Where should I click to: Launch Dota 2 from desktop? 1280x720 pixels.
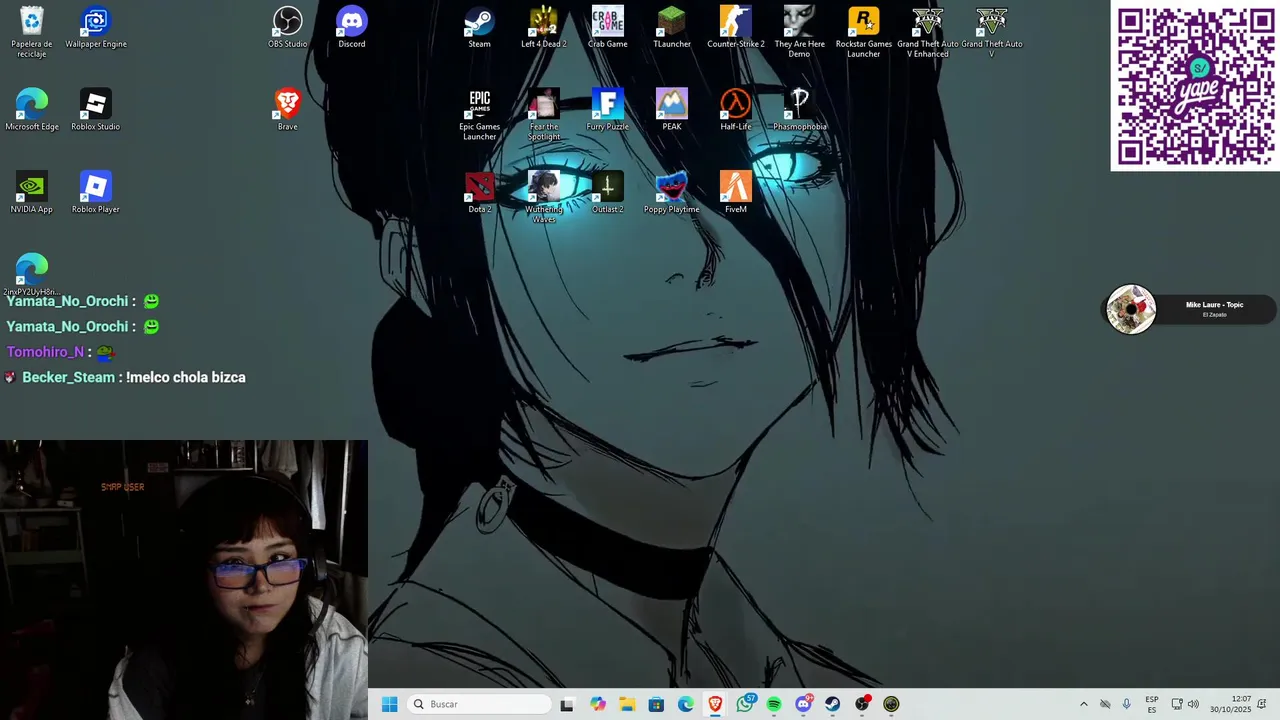coord(480,193)
